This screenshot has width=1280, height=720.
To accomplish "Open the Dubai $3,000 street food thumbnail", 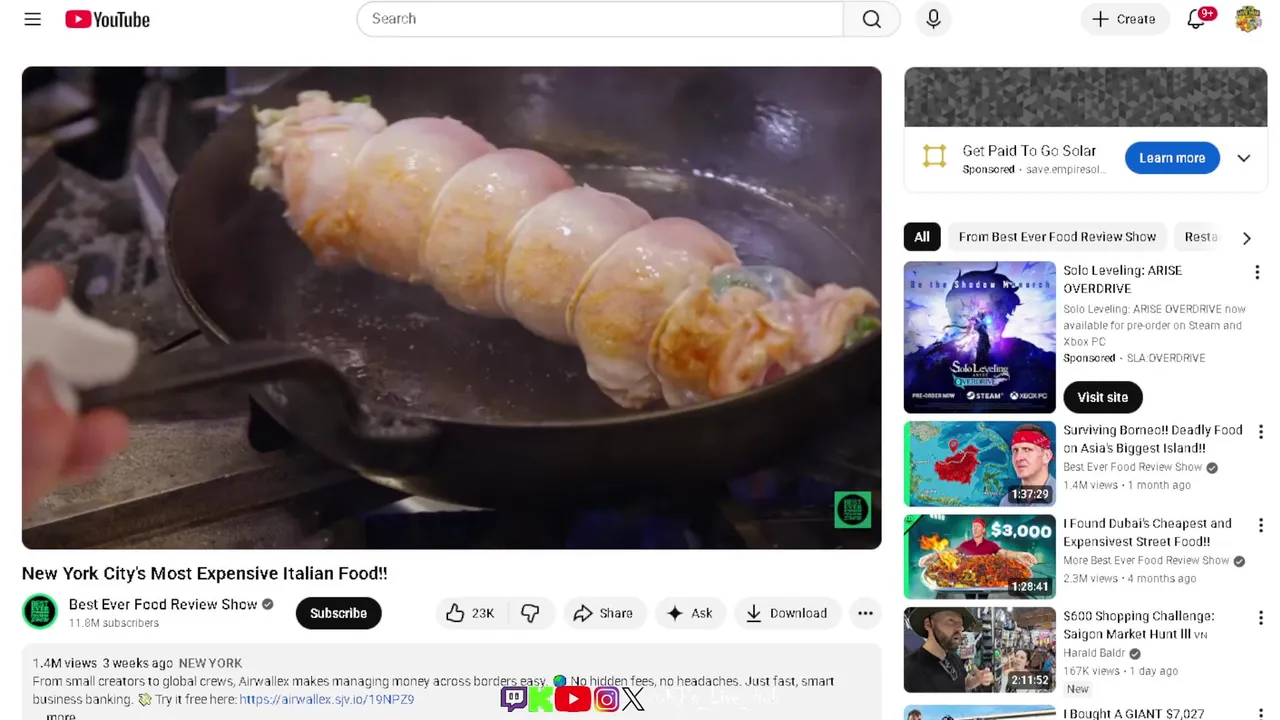I will click(x=979, y=557).
